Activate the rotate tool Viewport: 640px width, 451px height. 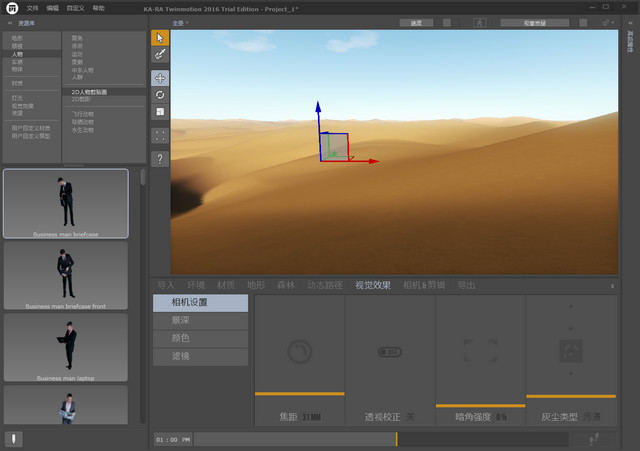click(x=160, y=95)
